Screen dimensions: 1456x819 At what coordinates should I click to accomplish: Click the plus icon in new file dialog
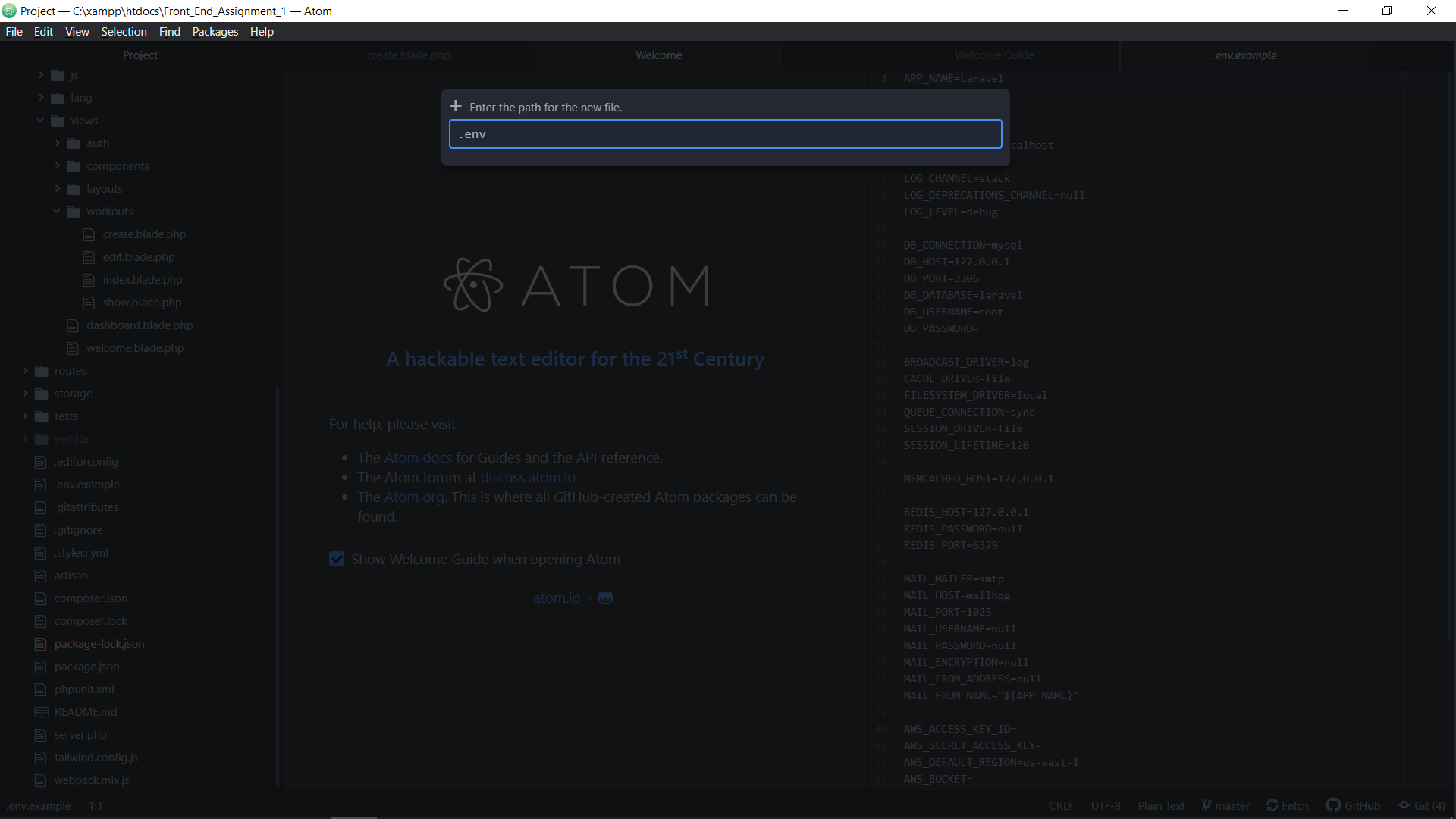(x=455, y=106)
